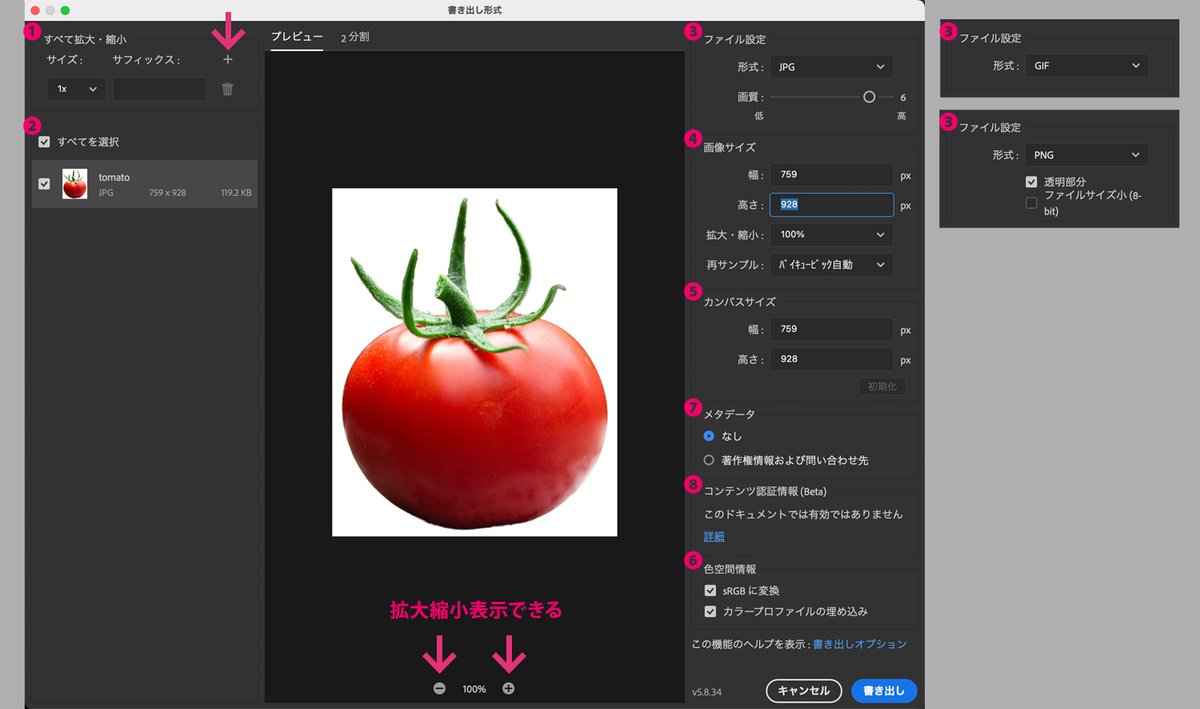Click the 100% zoom level text
1200x709 pixels.
point(474,689)
